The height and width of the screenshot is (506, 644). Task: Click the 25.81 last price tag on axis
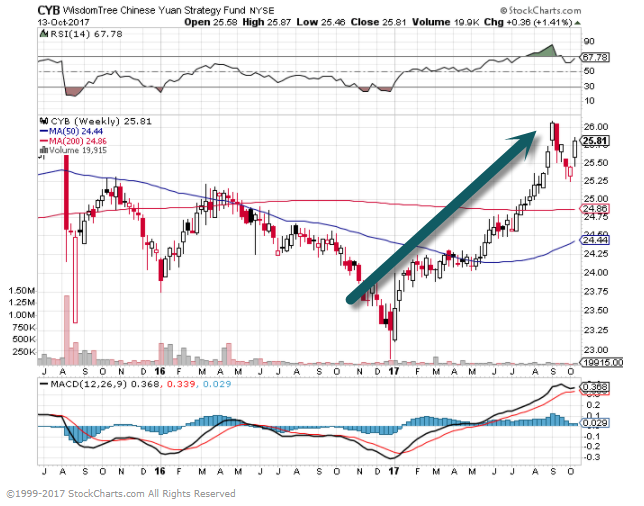[x=594, y=141]
